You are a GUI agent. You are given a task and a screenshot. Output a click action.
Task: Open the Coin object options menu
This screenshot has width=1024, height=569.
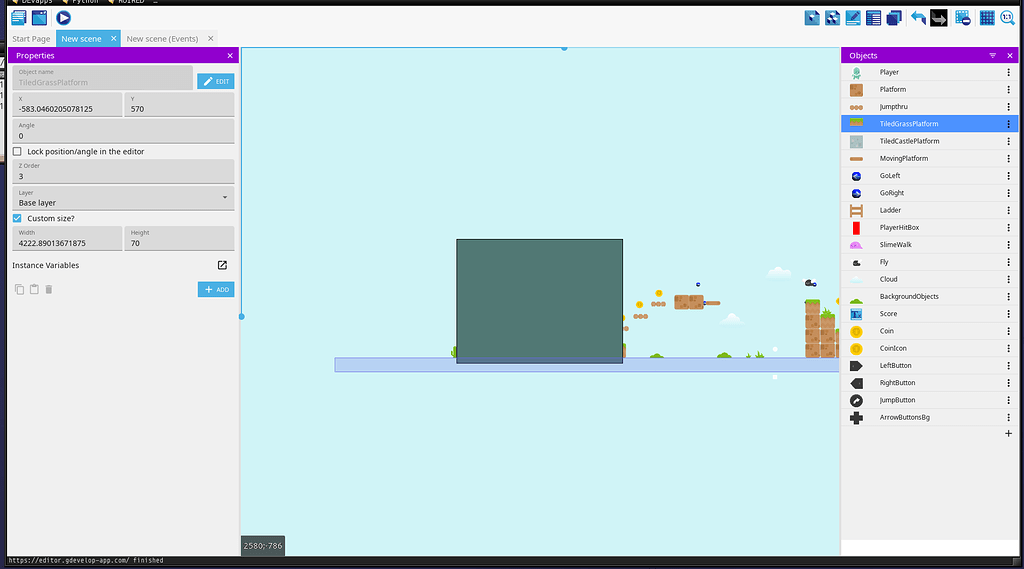pos(1008,331)
